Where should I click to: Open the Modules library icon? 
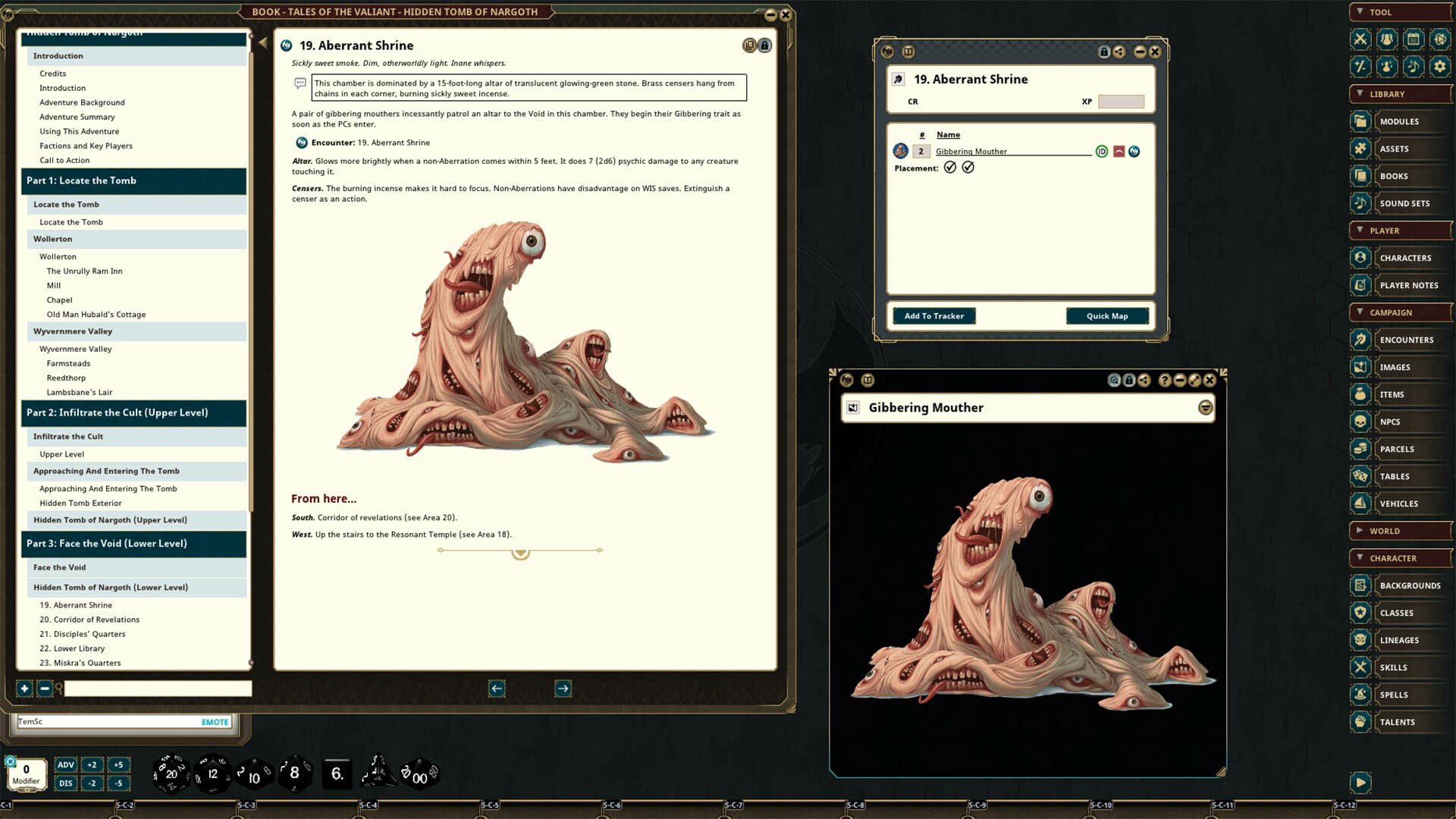(1360, 121)
